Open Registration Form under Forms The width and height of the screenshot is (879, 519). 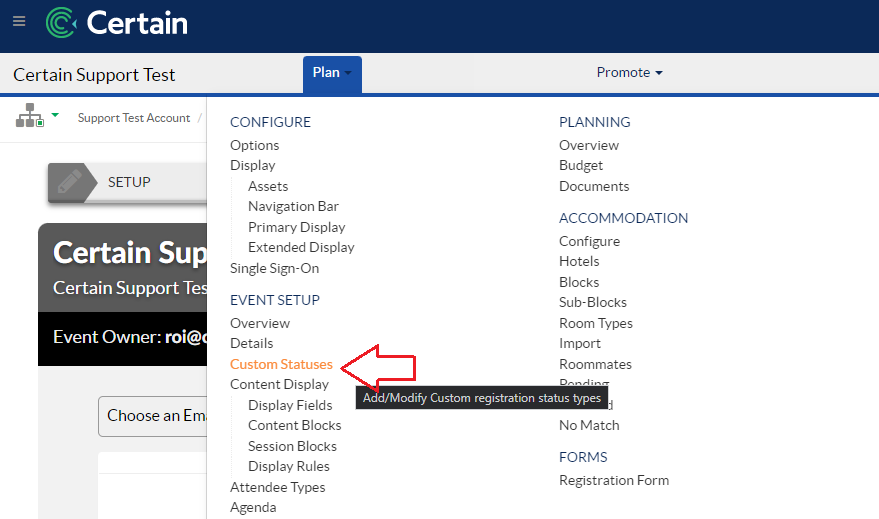614,480
